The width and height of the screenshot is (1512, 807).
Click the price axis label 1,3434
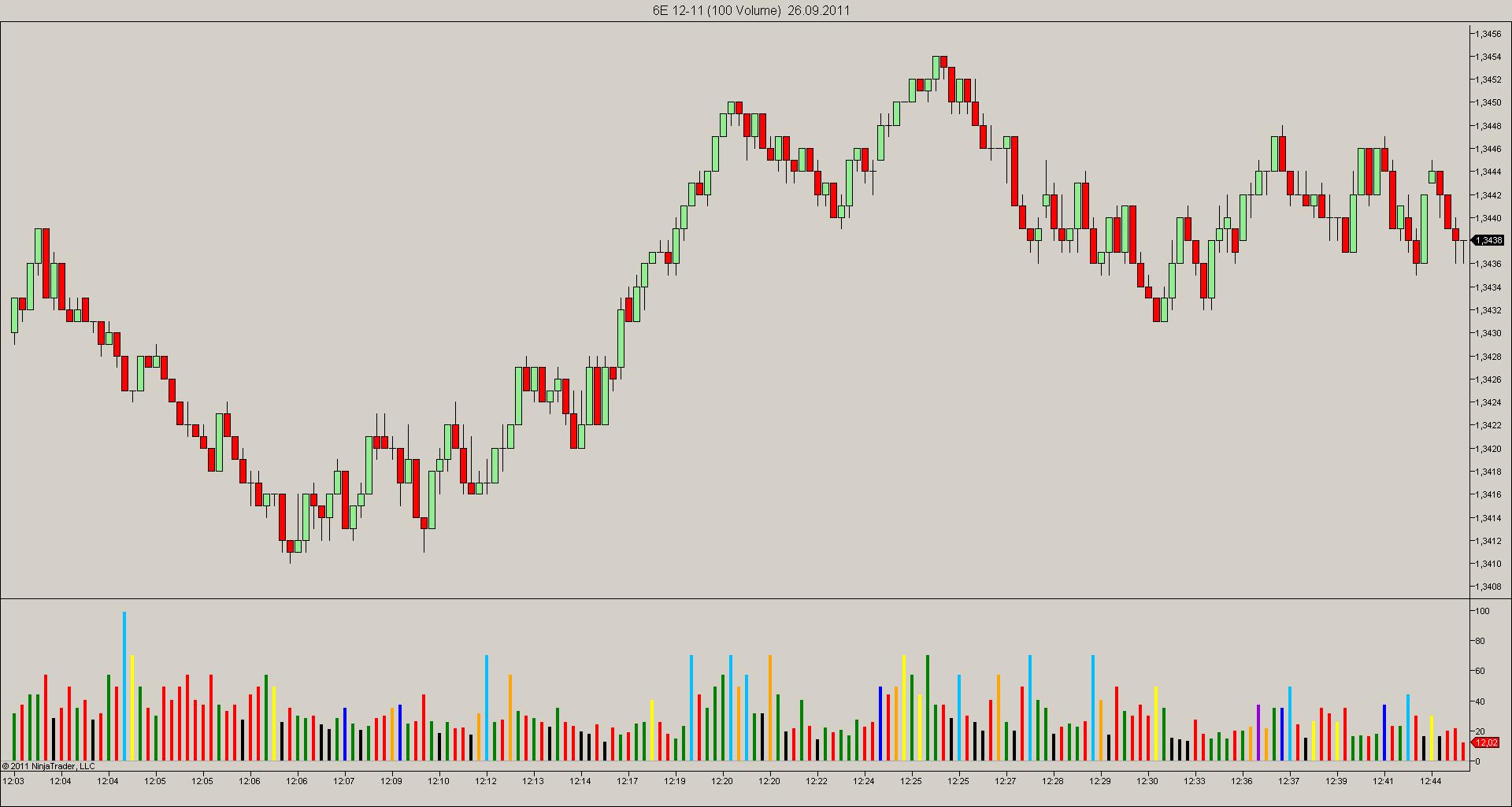pos(1488,287)
